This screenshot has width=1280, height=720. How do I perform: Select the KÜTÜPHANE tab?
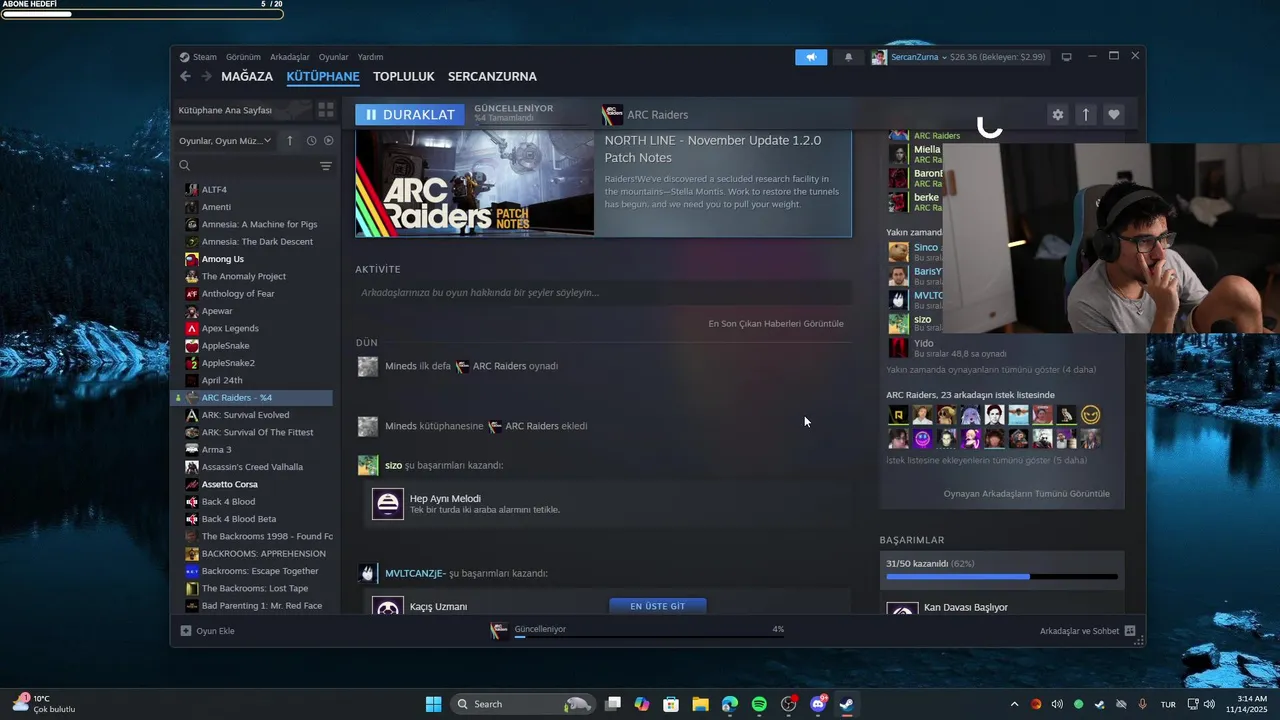pos(323,76)
